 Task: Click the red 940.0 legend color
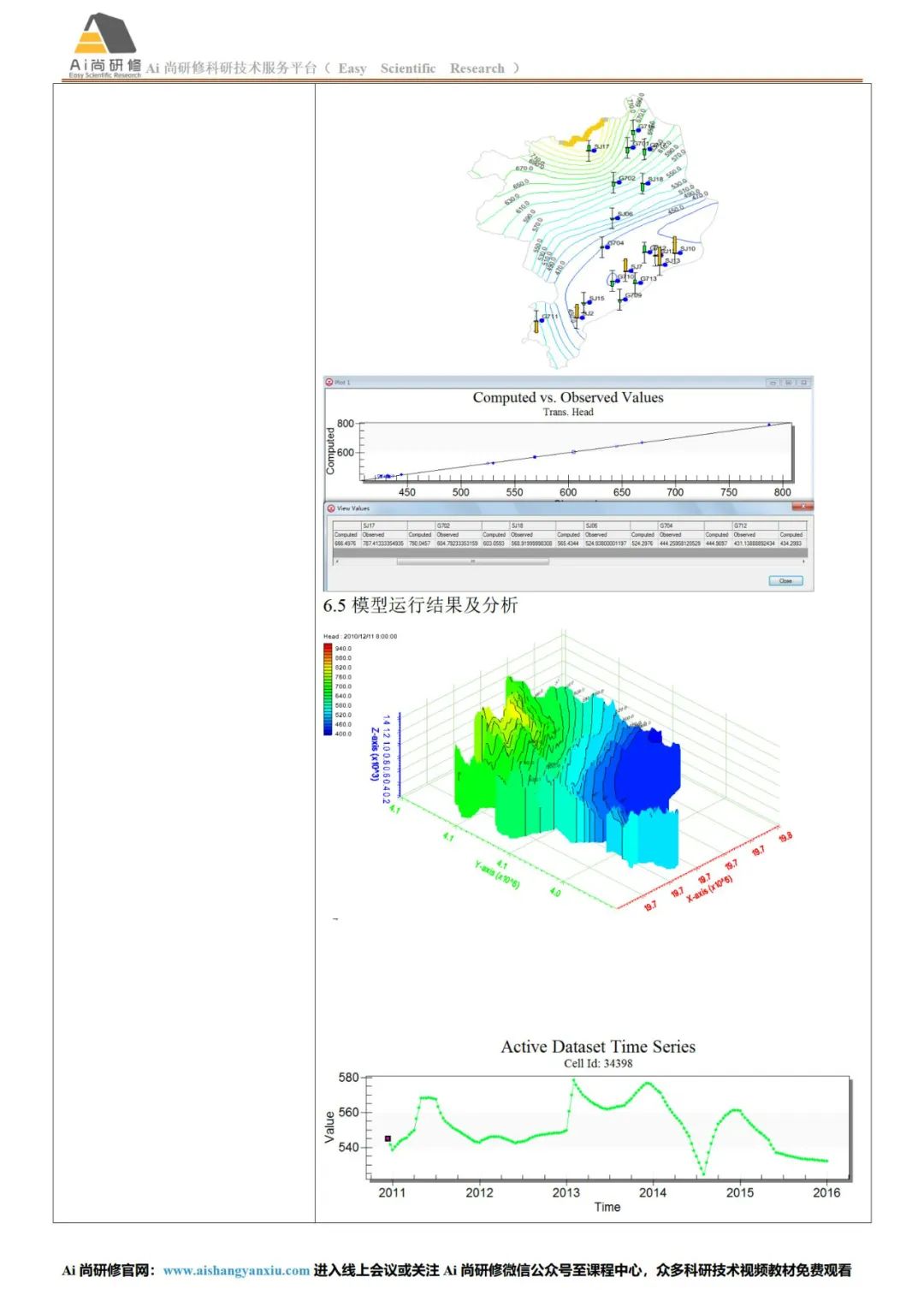pyautogui.click(x=328, y=648)
